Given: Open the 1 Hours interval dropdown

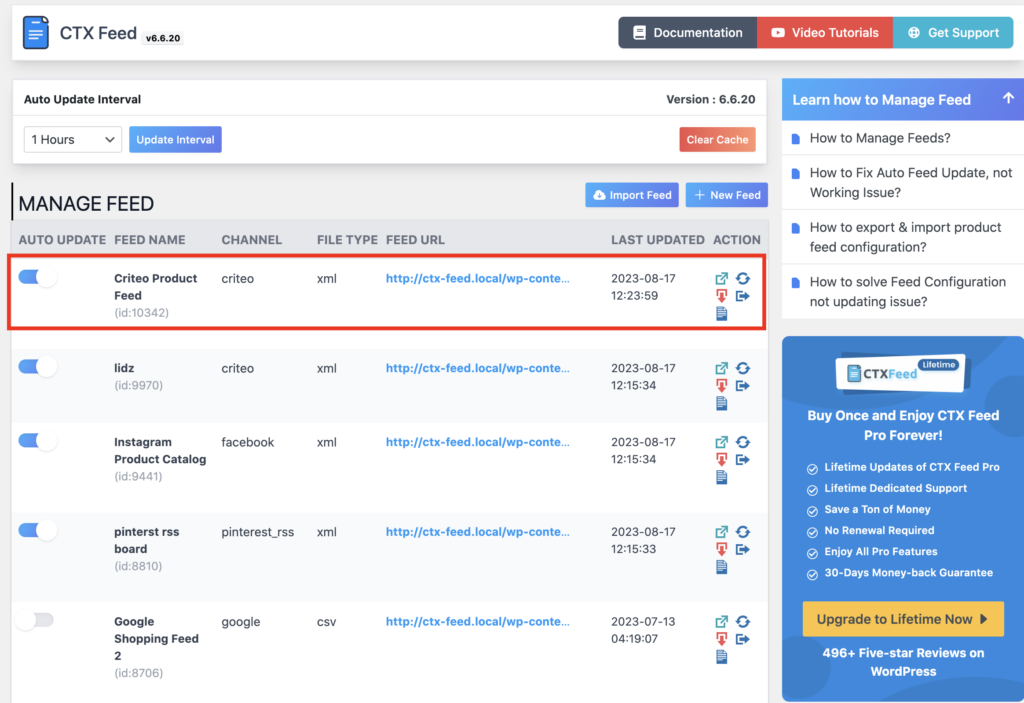Looking at the screenshot, I should (x=72, y=140).
